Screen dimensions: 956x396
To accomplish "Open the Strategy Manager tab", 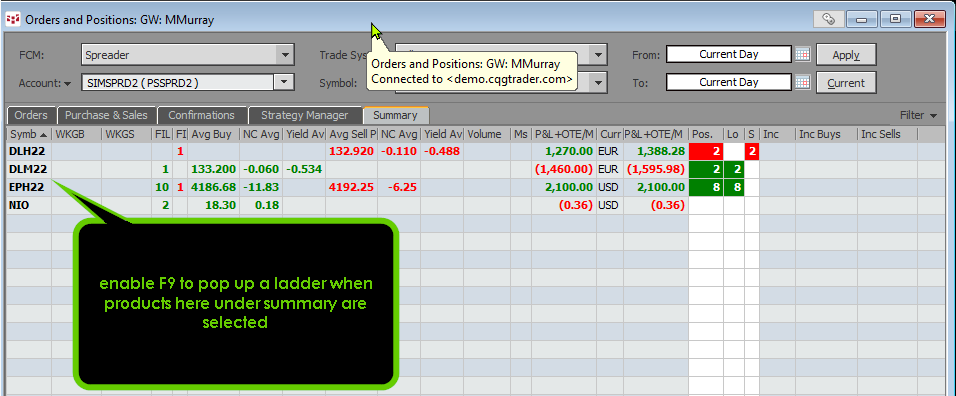I will [305, 115].
